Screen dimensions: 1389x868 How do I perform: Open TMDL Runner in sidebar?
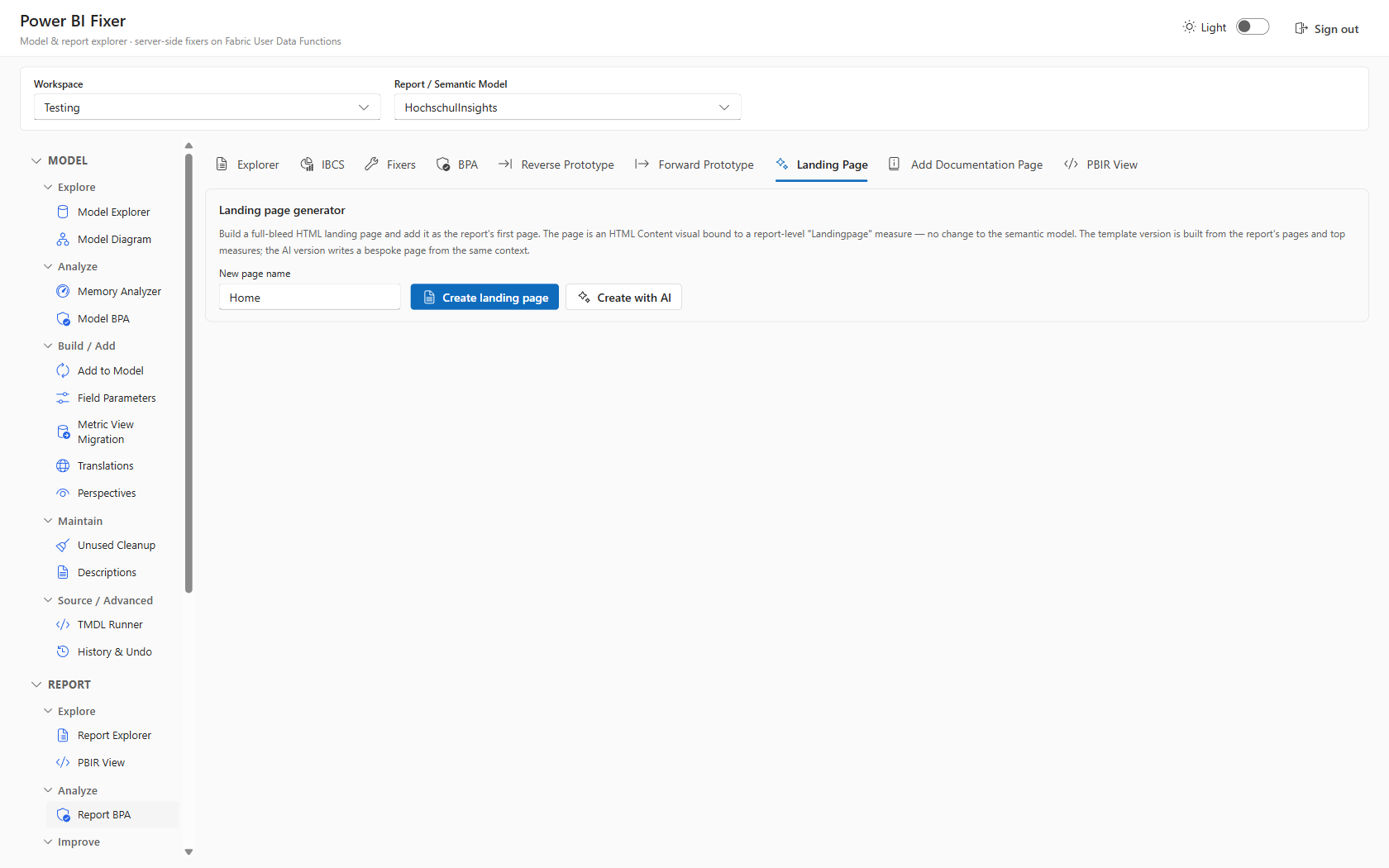point(113,624)
